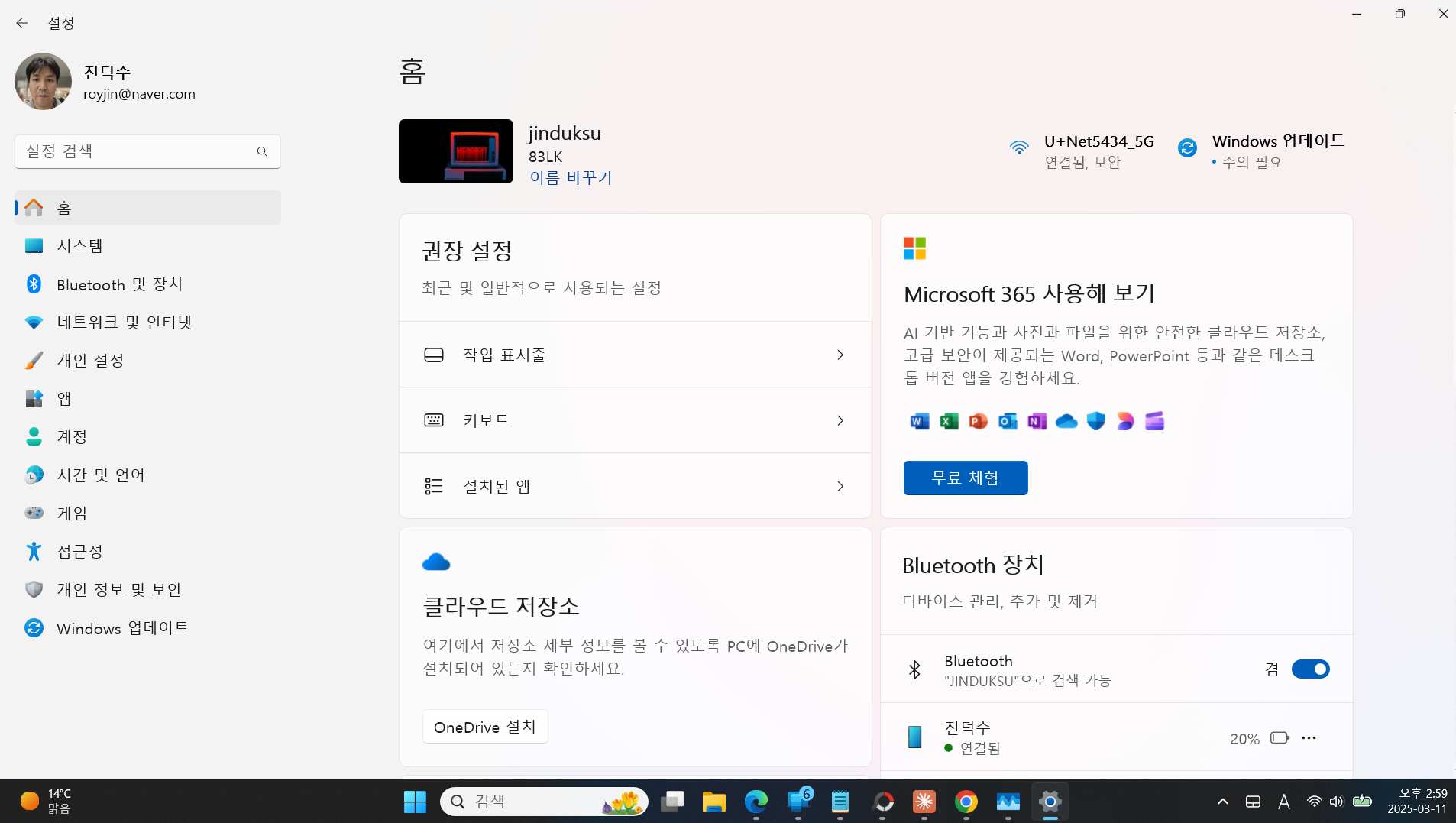
Task: Click the Wi-Fi icon next to U+Net5434_5G
Action: coord(1021,147)
